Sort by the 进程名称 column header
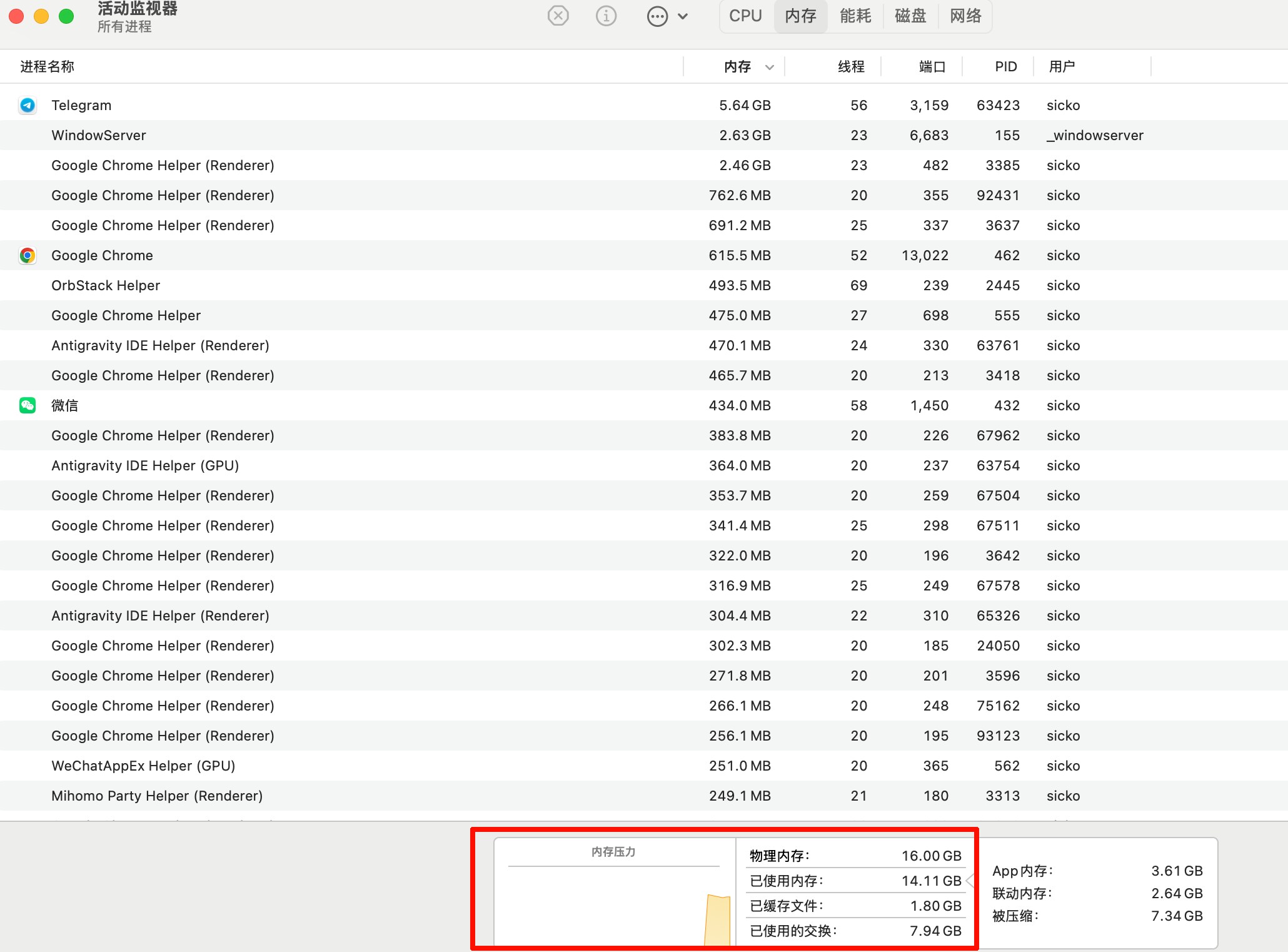1288x952 pixels. [x=48, y=66]
